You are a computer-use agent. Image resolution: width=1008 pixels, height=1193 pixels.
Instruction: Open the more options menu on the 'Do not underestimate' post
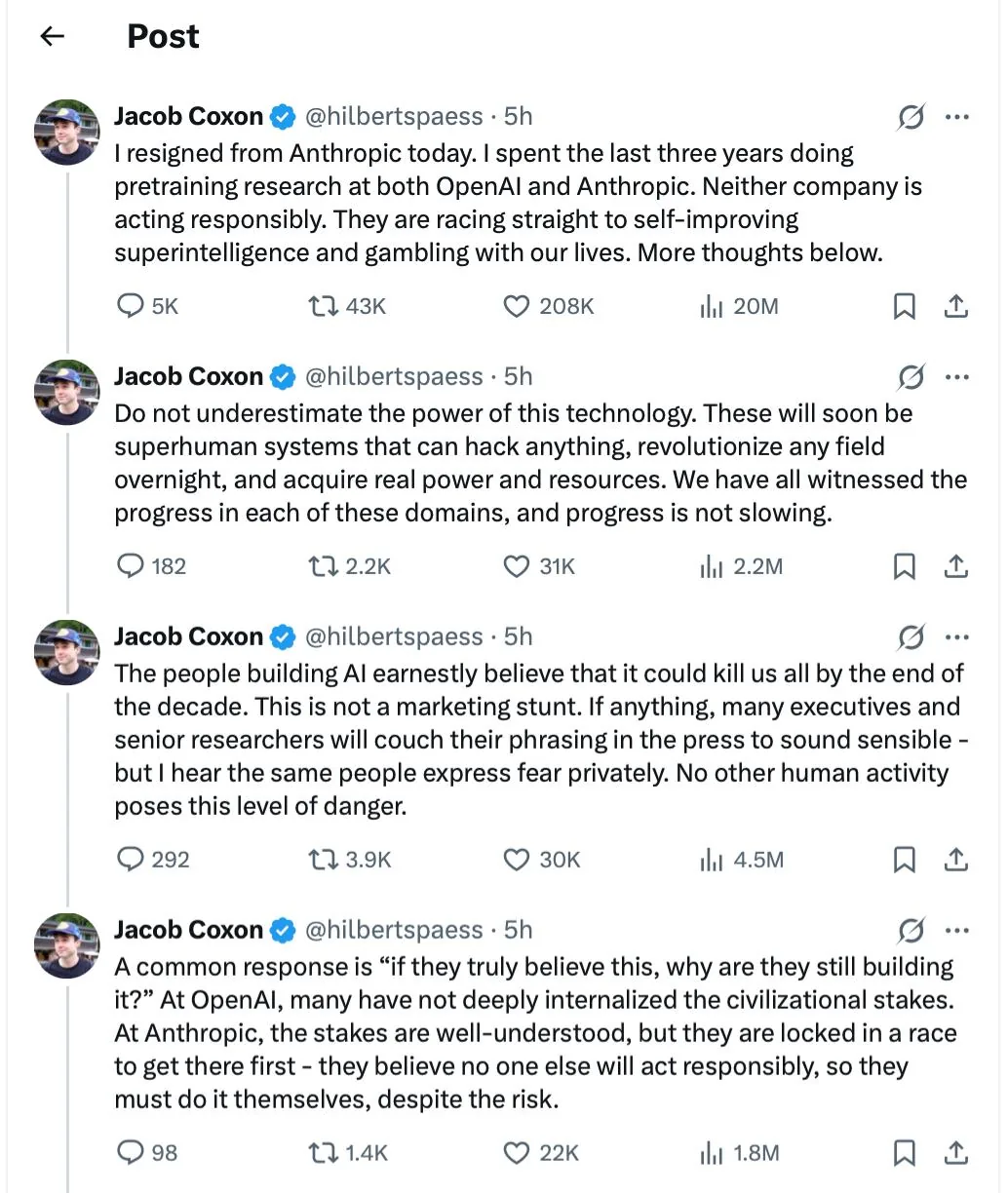[957, 377]
